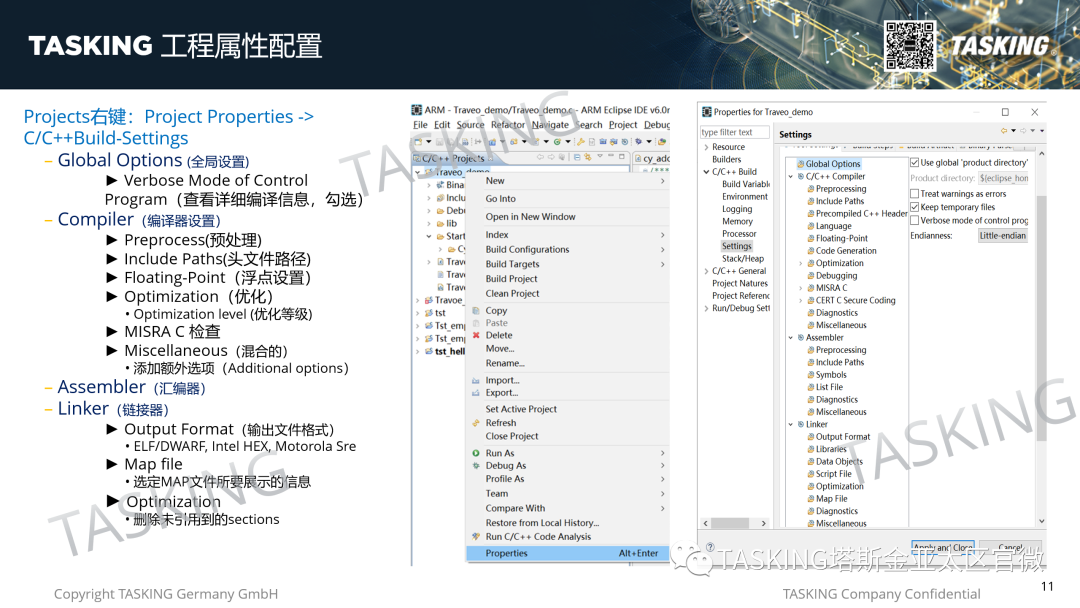Click the Assembler category icon in settings tree

801,337
